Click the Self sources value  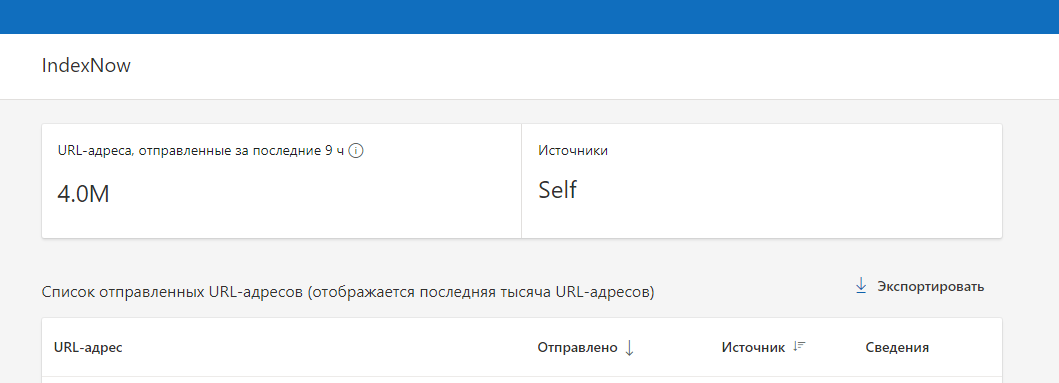tap(557, 190)
